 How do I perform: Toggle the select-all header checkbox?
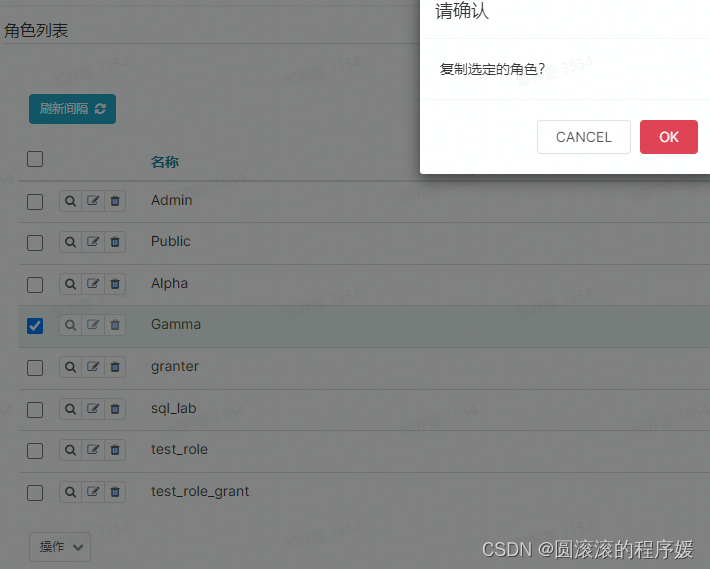tap(35, 159)
